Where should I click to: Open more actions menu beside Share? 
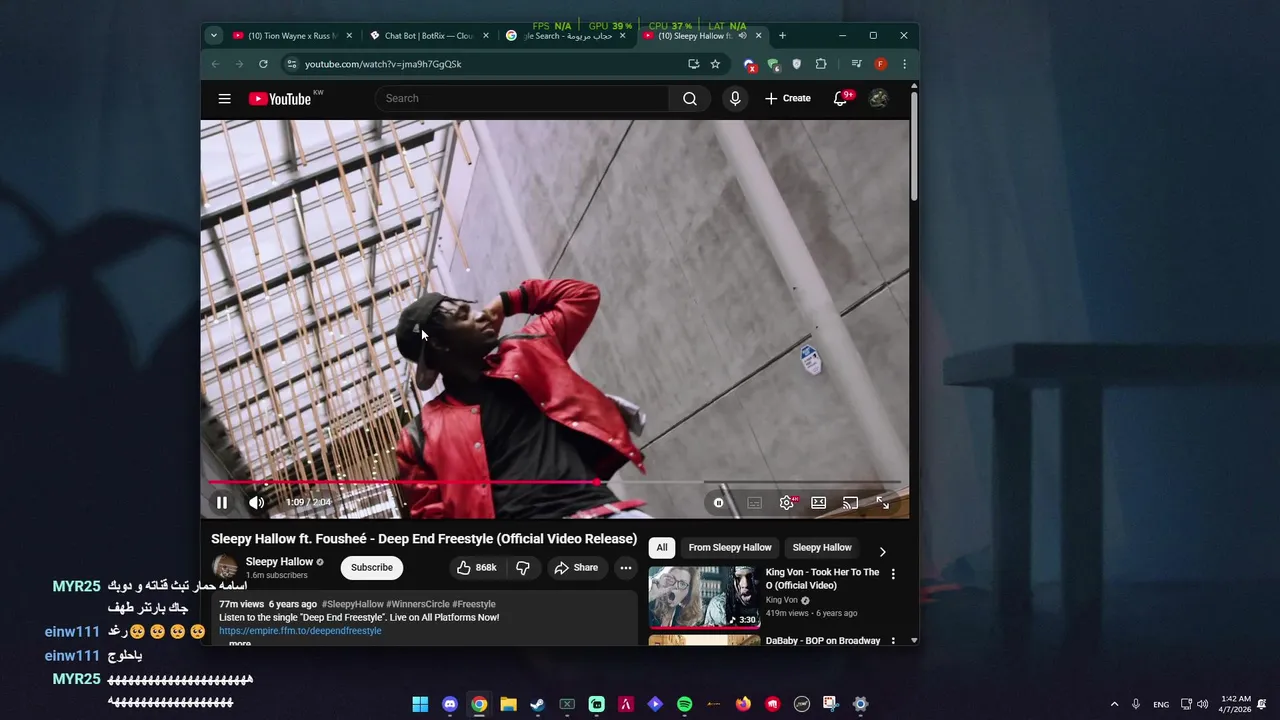(625, 567)
